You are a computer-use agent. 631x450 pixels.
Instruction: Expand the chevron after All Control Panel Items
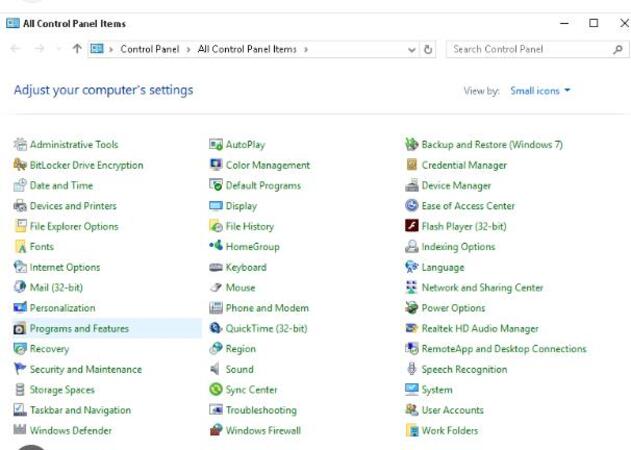pyautogui.click(x=306, y=50)
